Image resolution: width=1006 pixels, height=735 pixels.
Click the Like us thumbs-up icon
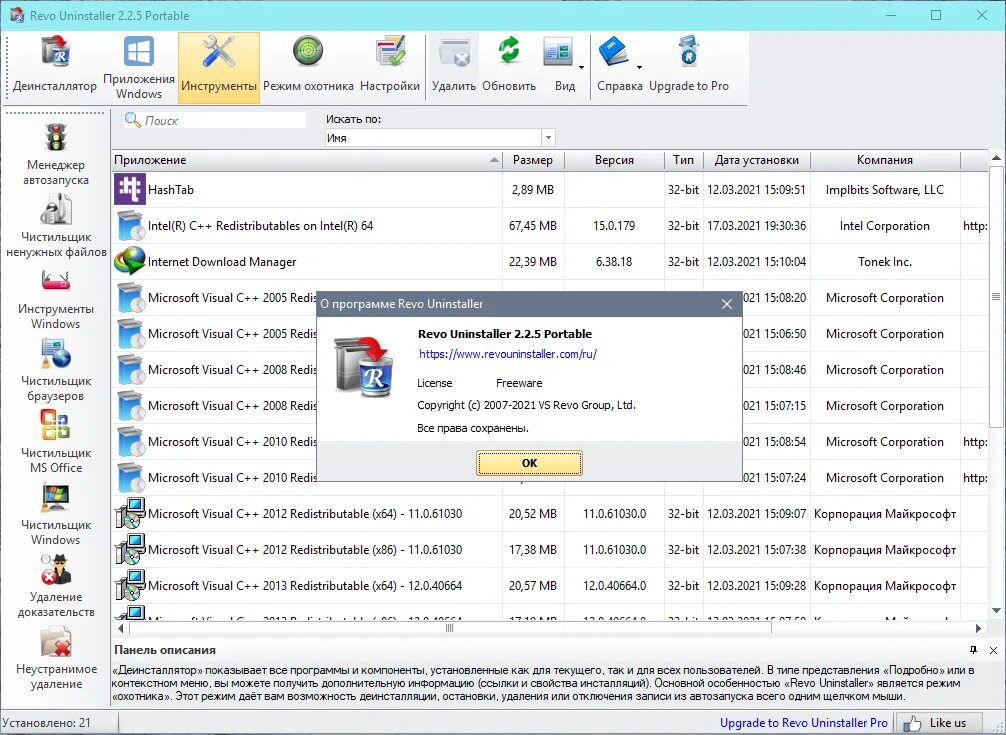[x=912, y=723]
